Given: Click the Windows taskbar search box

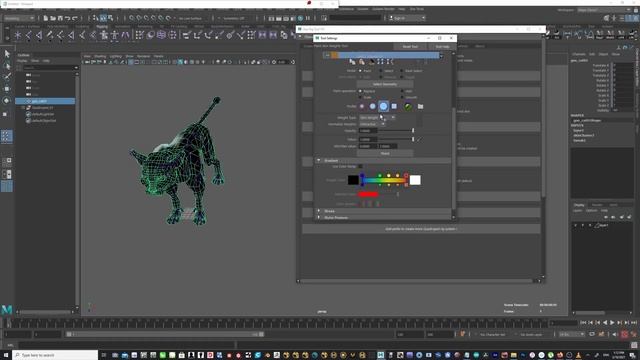Looking at the screenshot, I should [55, 355].
